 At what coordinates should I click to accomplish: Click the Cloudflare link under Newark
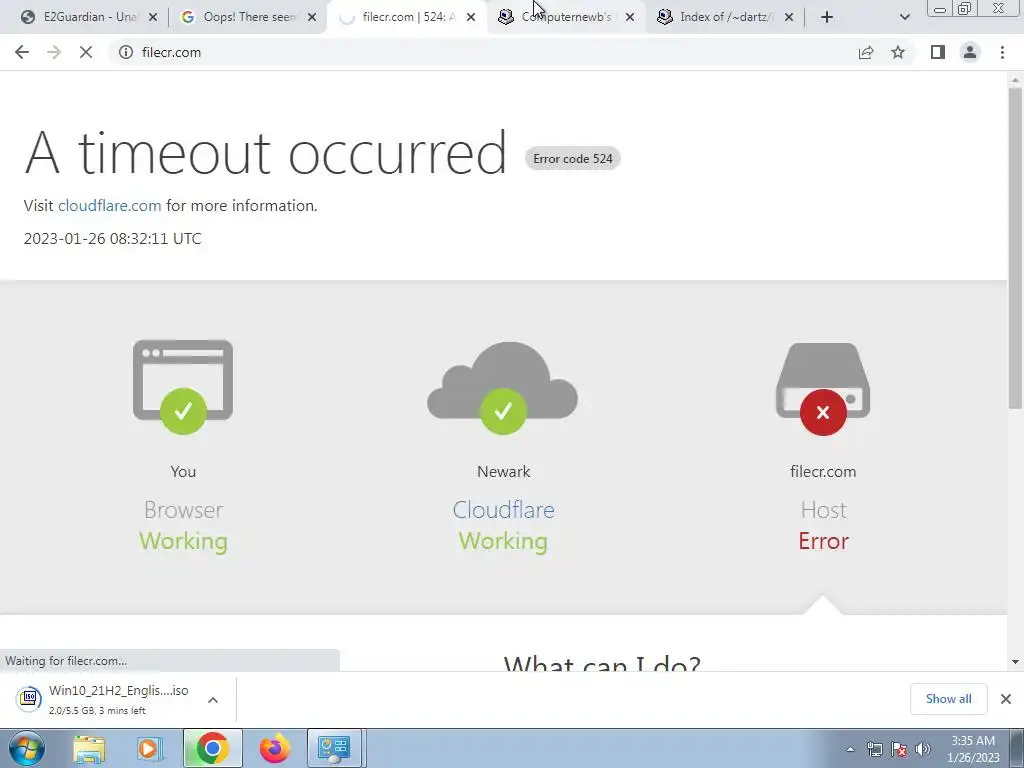coord(504,510)
